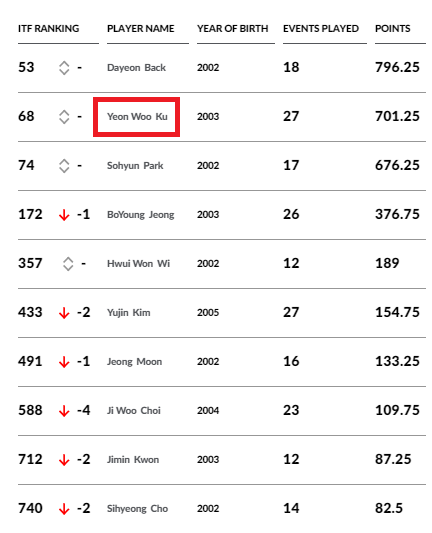Open Dayeon Back player profile
This screenshot has width=432, height=533.
pyautogui.click(x=136, y=68)
